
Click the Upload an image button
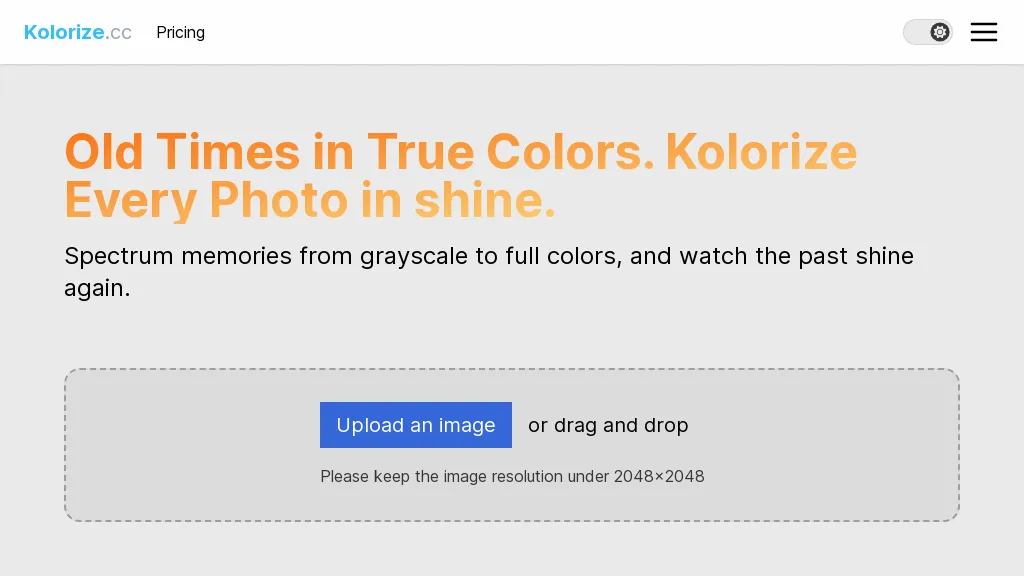click(415, 425)
